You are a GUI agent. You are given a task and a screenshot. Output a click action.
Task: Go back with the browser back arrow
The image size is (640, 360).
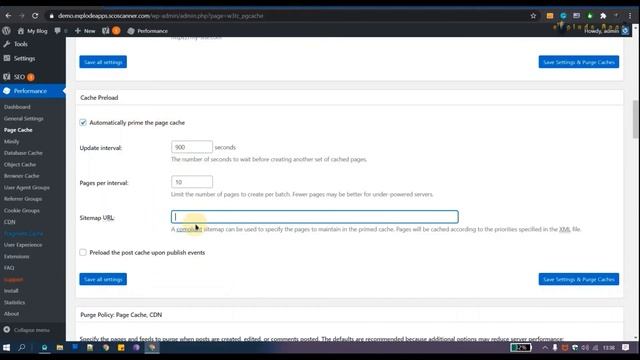click(x=9, y=16)
